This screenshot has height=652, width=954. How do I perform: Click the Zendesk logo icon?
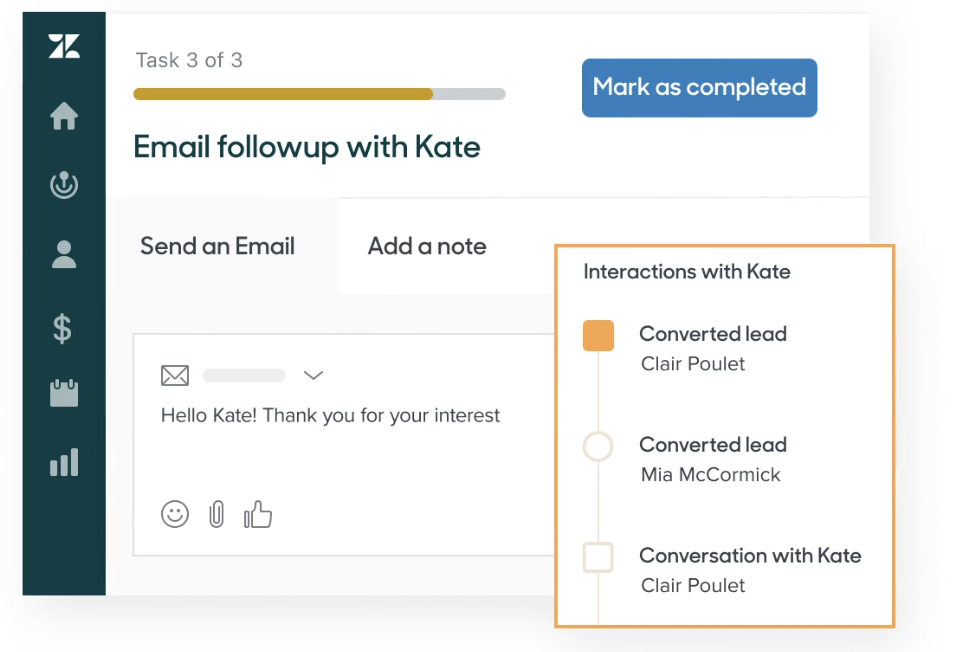click(63, 46)
